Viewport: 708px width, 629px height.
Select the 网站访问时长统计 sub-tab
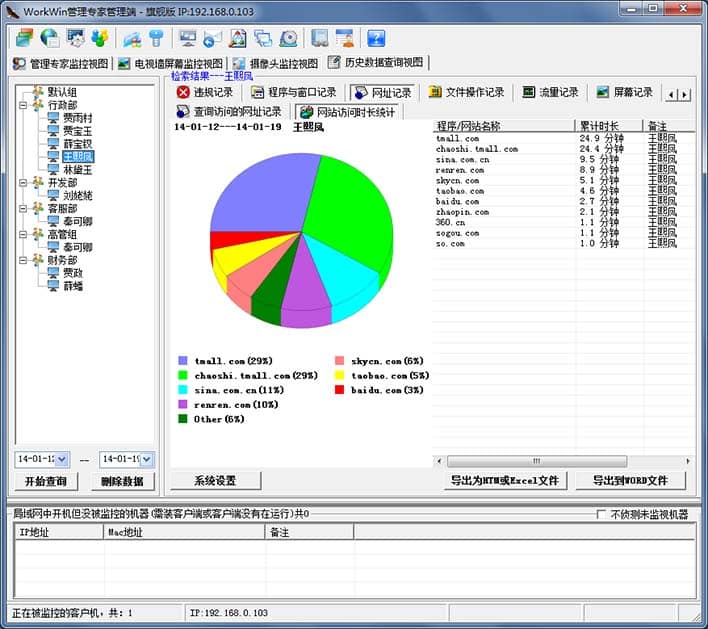(x=348, y=112)
